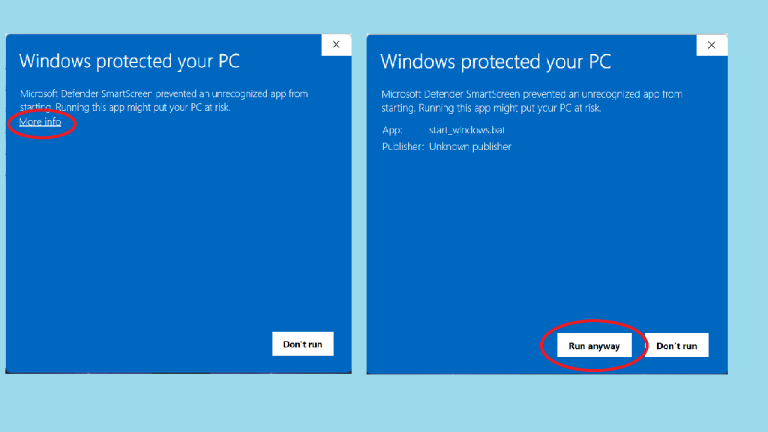Screen dimensions: 768x432
Task: Select the start_windows.bat app name text
Action: [466, 130]
